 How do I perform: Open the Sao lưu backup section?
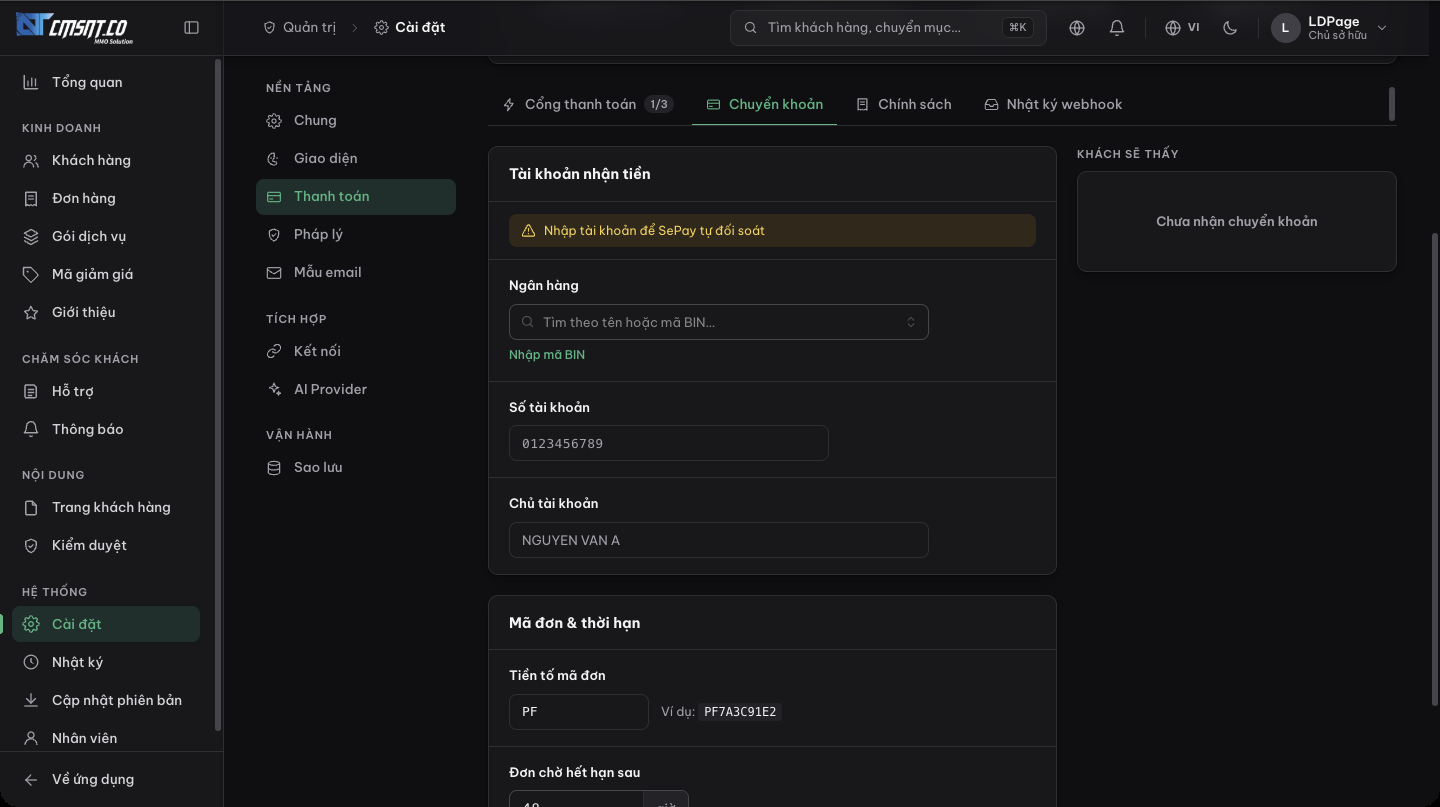(x=356, y=467)
